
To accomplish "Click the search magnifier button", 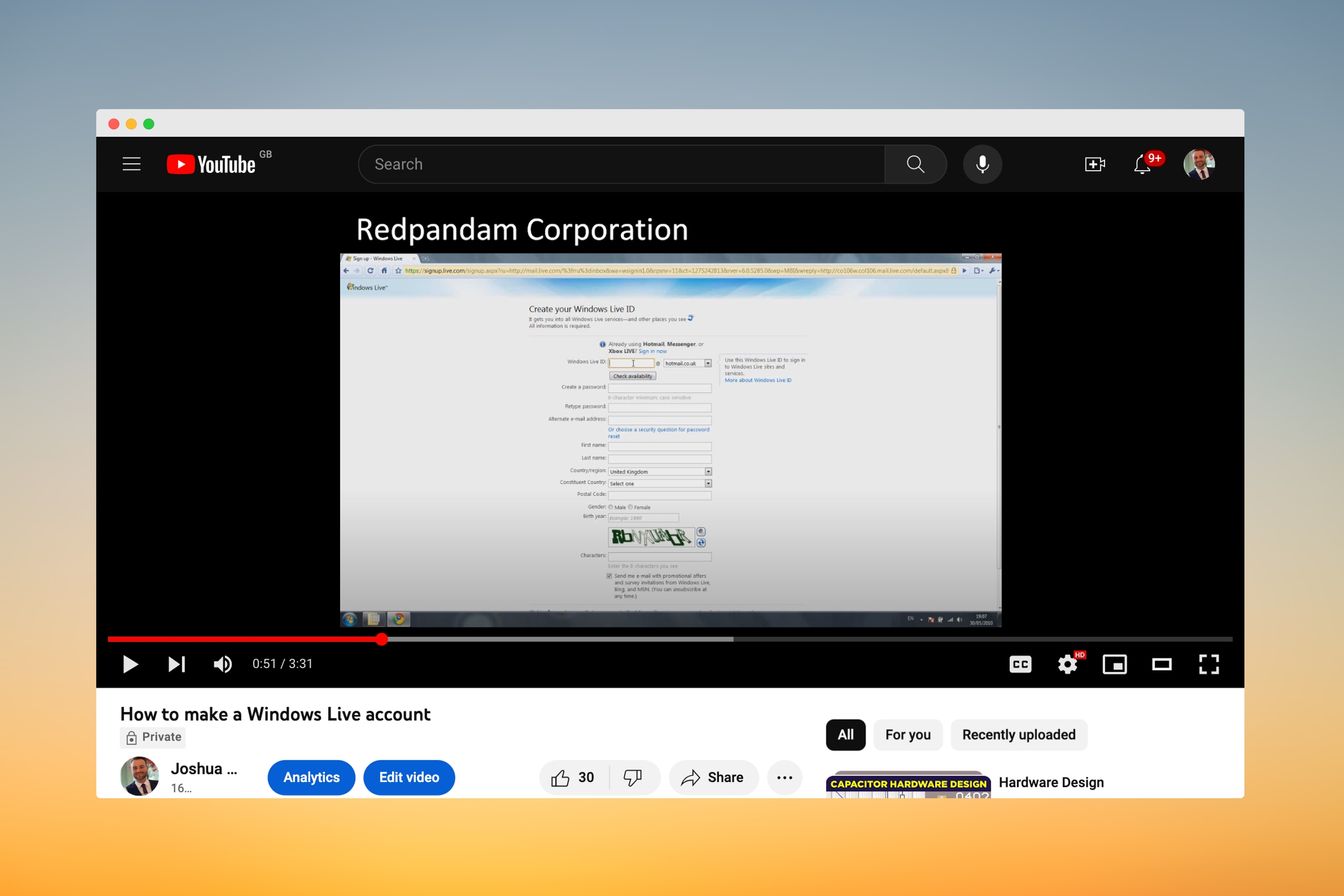I will click(x=915, y=164).
